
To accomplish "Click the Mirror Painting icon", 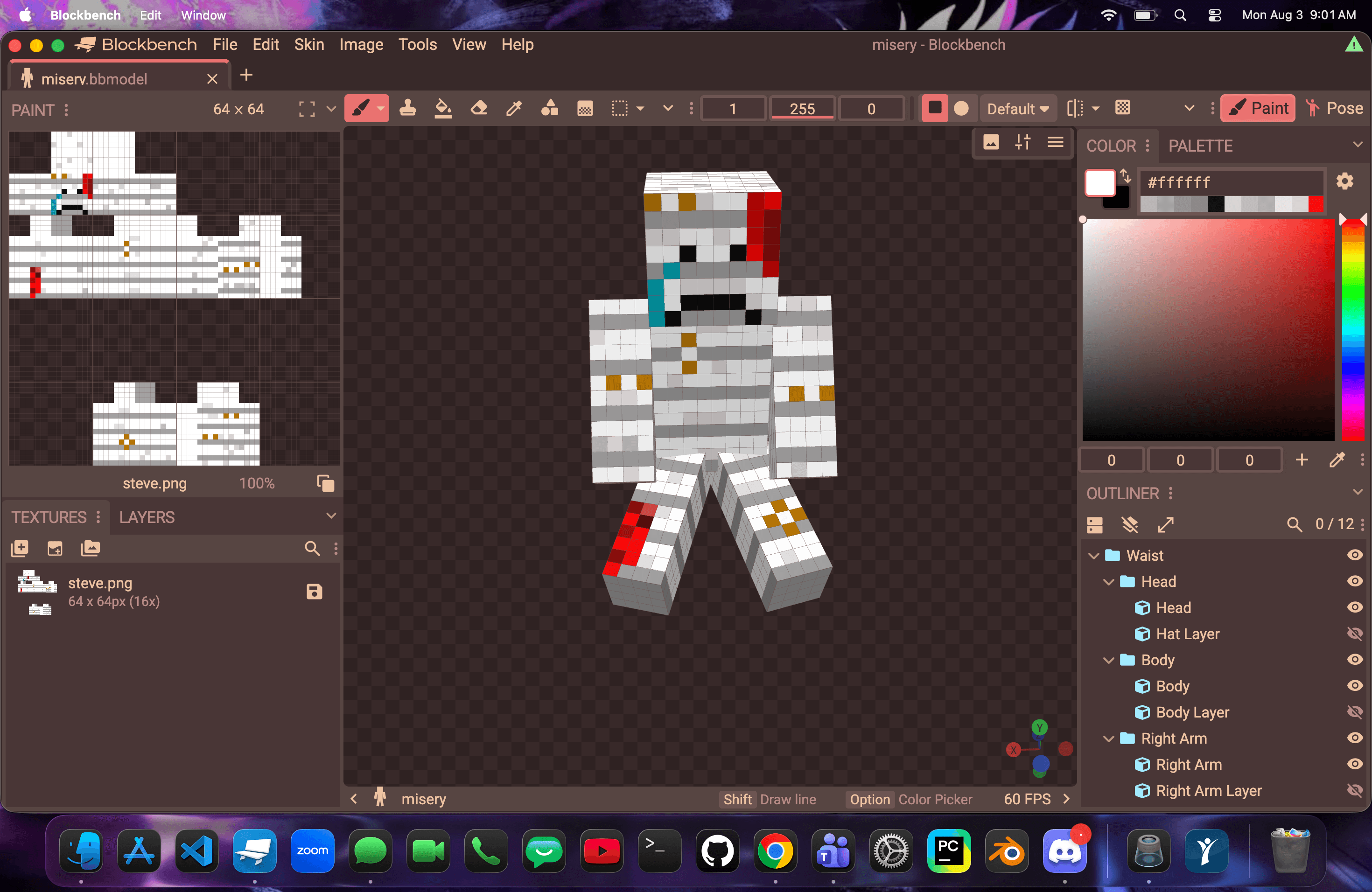I will point(1075,108).
